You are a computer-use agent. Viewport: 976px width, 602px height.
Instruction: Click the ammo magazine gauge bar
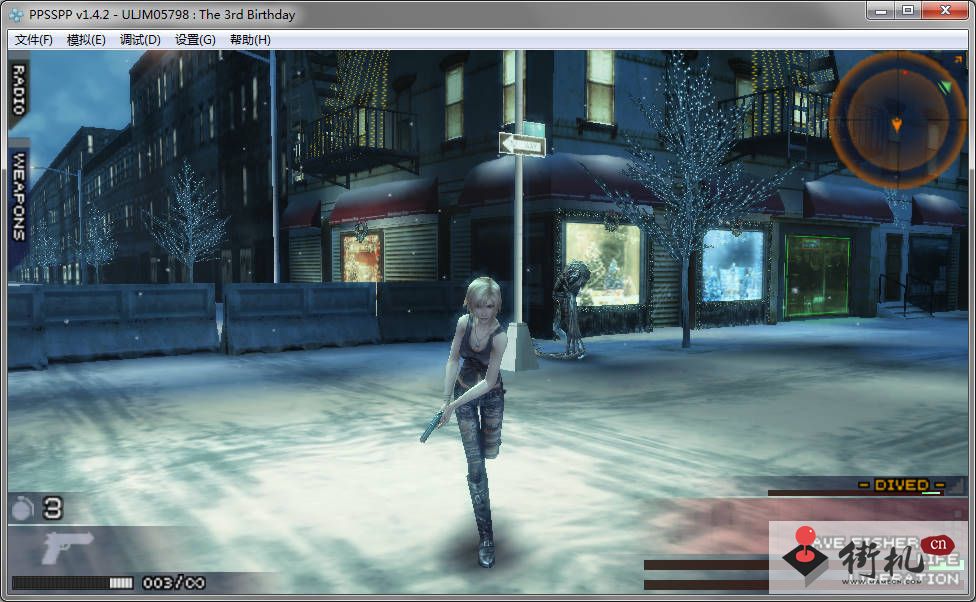point(73,583)
